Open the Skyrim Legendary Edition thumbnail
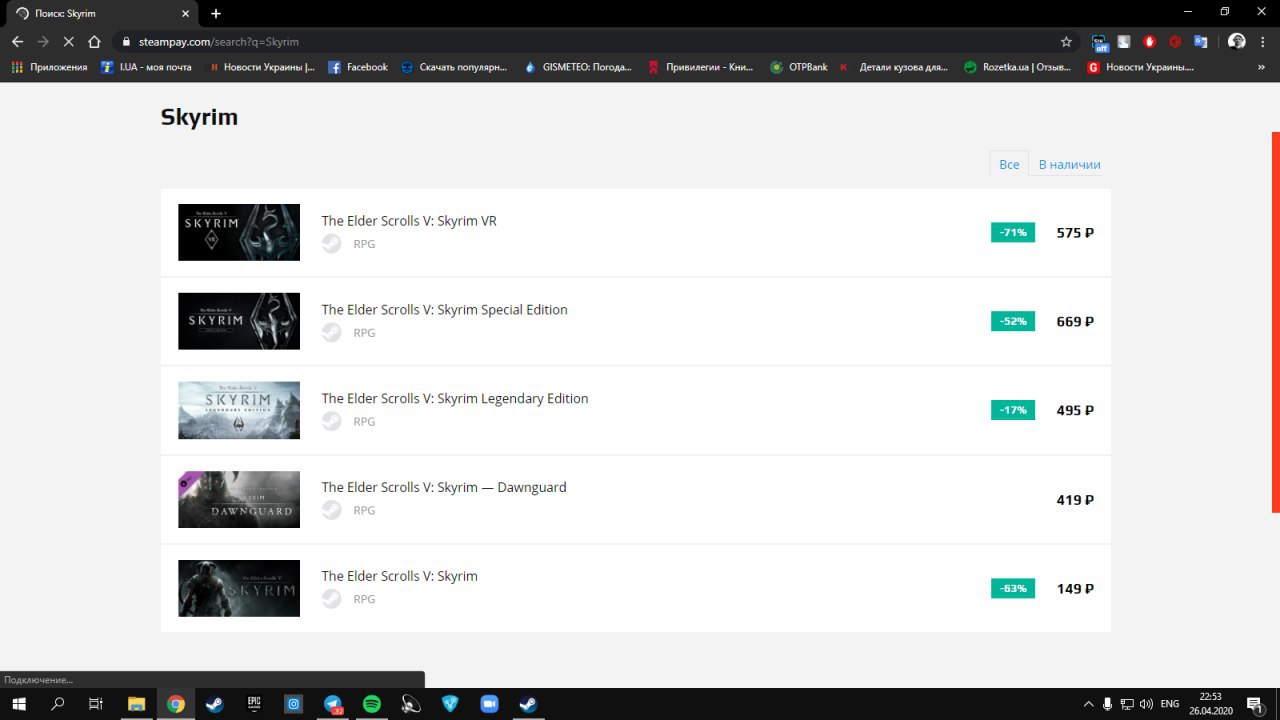The image size is (1280, 720). tap(239, 410)
